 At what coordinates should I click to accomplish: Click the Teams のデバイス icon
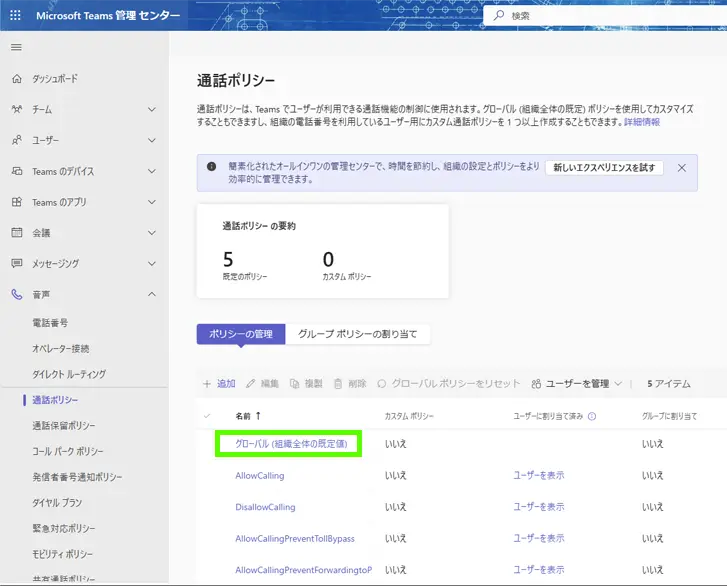click(17, 171)
